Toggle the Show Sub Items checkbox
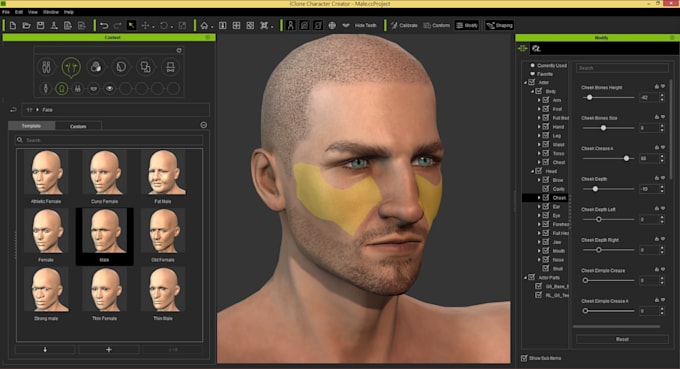 point(524,358)
